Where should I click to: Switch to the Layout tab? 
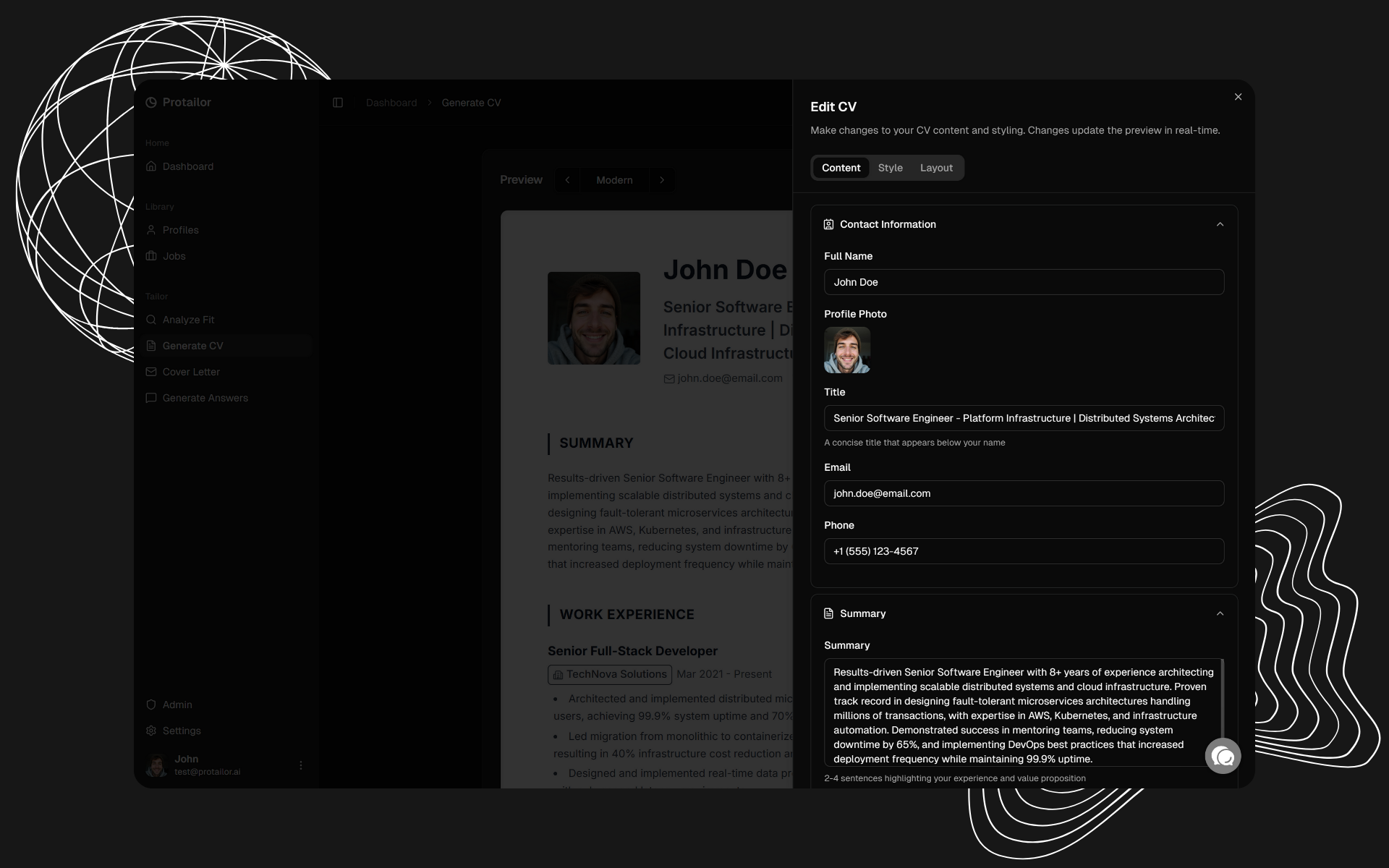[x=936, y=168]
